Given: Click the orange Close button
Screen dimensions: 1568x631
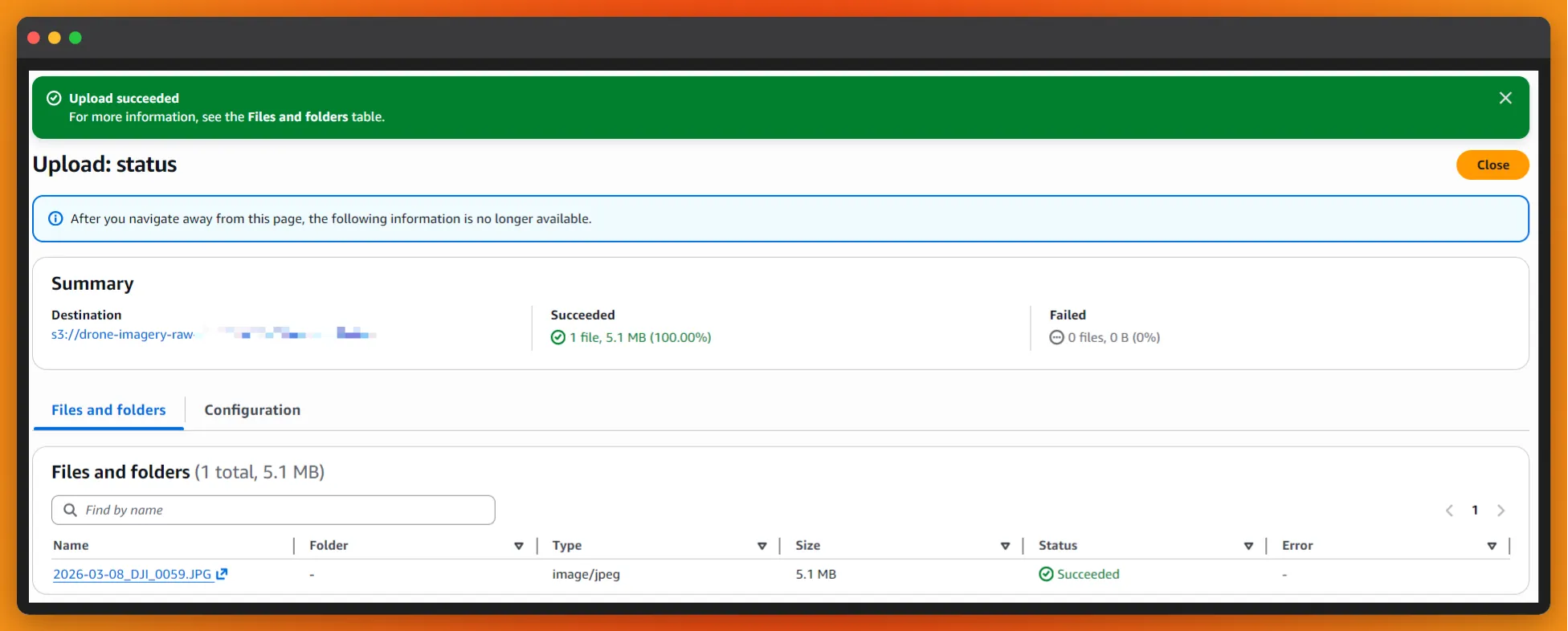Looking at the screenshot, I should pos(1492,165).
